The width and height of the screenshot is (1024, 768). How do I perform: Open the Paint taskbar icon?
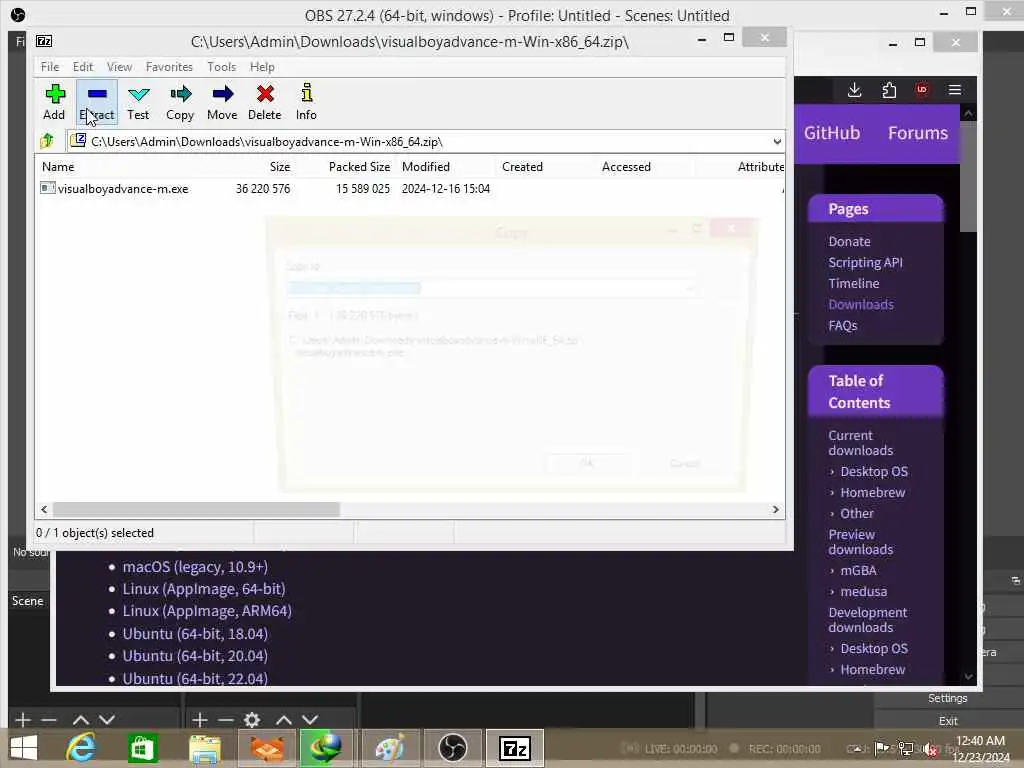pos(390,748)
